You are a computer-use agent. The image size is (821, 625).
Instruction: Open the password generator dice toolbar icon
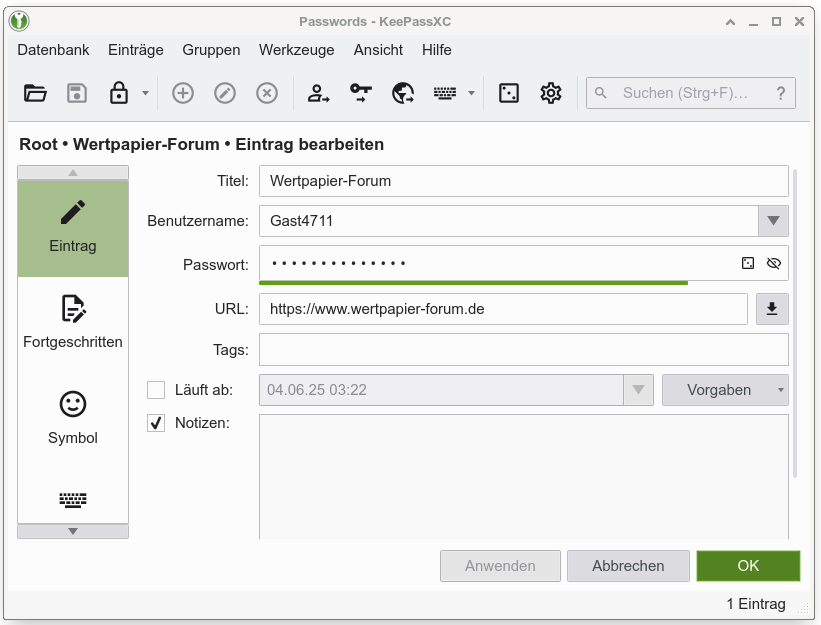pyautogui.click(x=509, y=93)
